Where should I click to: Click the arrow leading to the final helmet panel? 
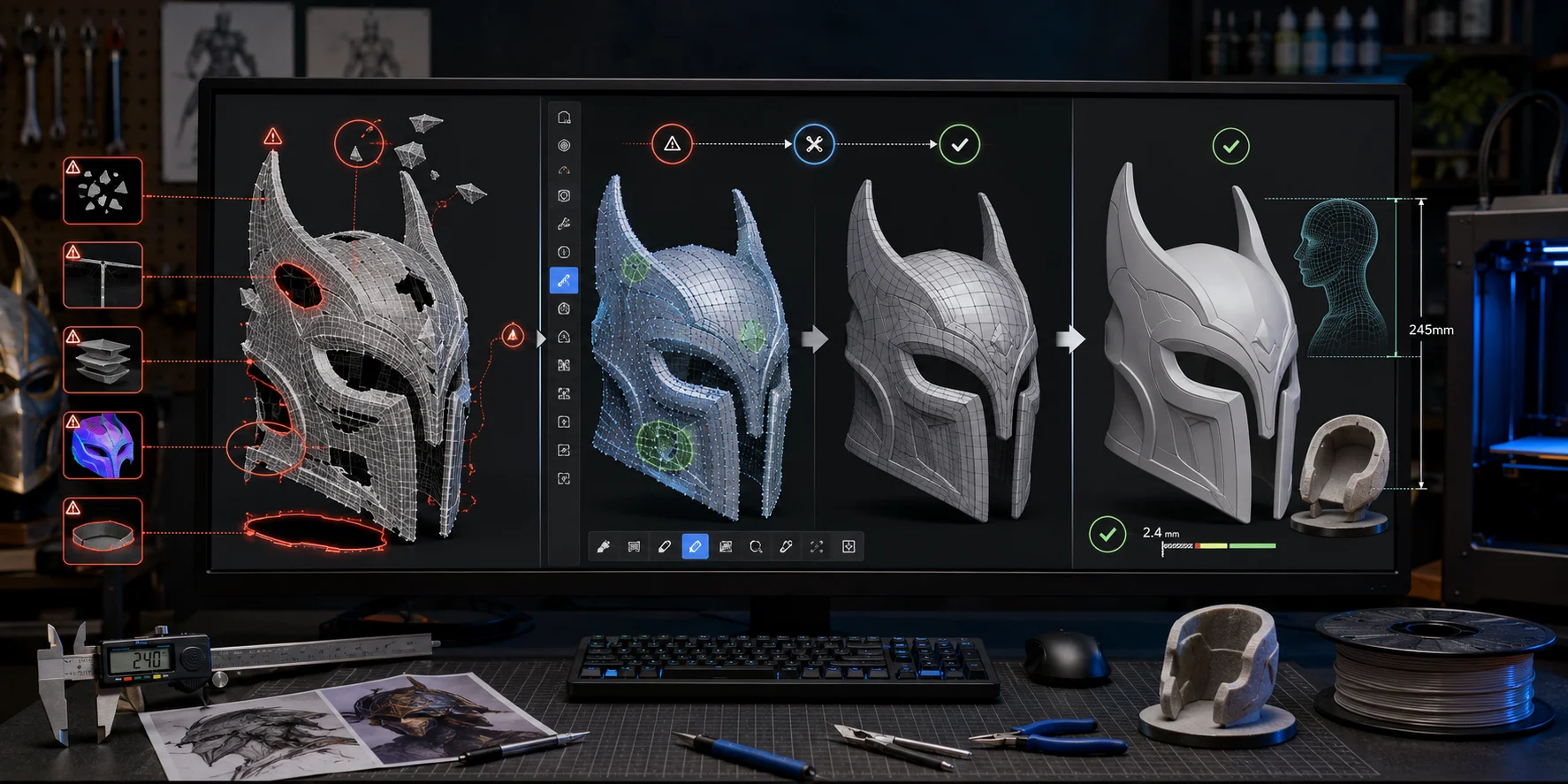tap(1070, 339)
